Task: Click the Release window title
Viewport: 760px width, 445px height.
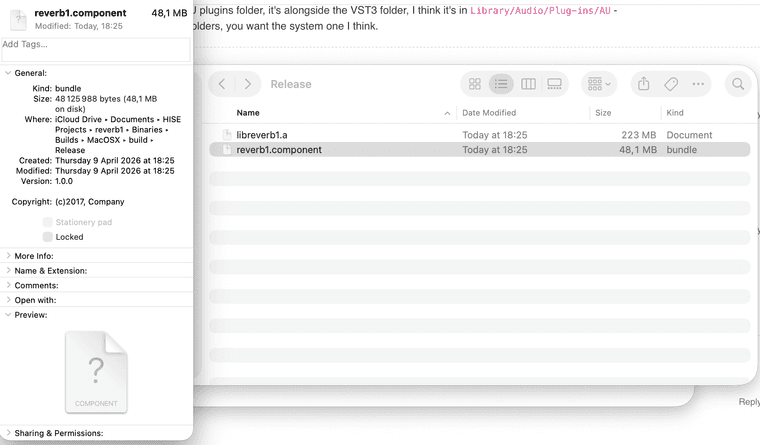Action: coord(291,84)
